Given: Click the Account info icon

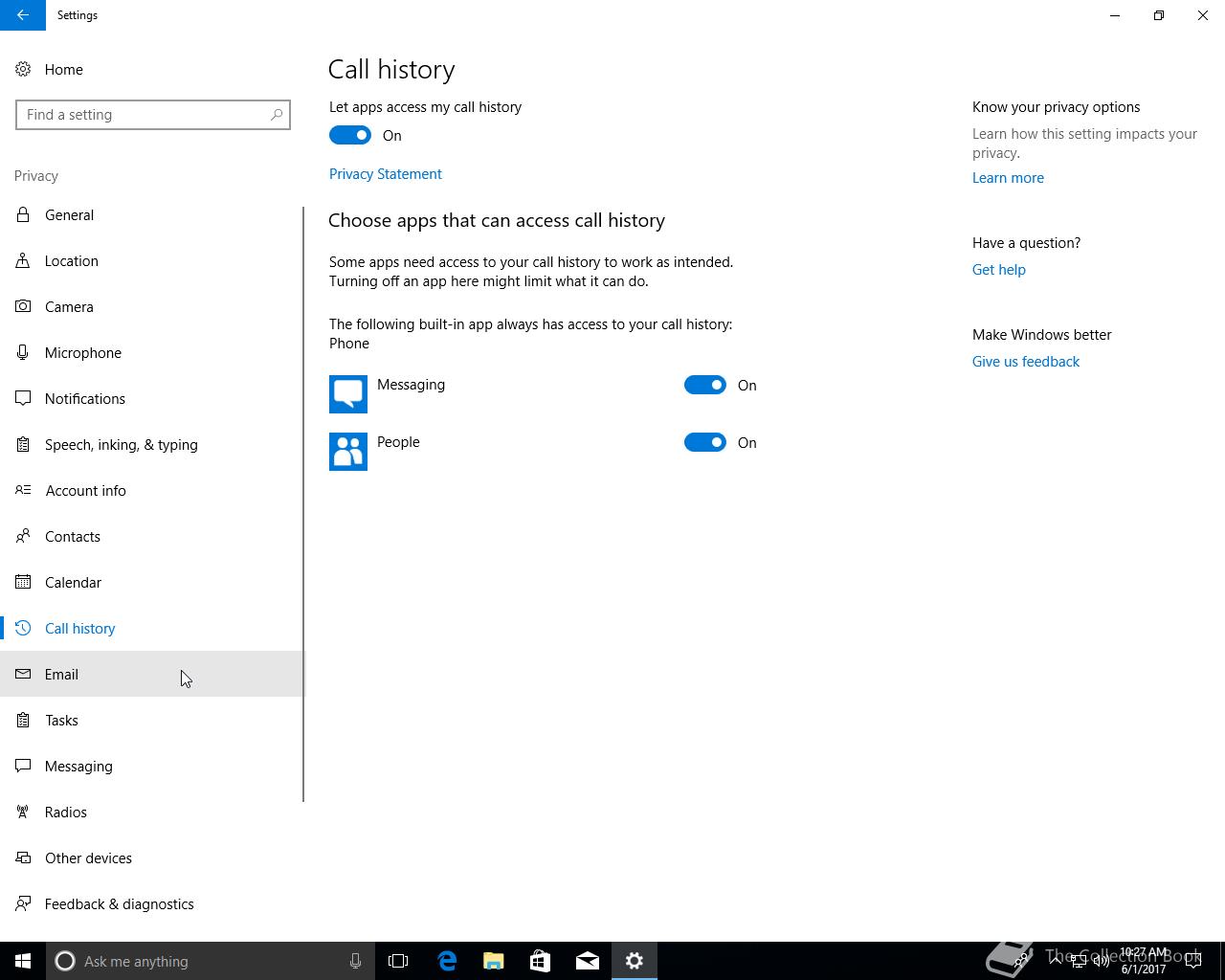Looking at the screenshot, I should 23,490.
